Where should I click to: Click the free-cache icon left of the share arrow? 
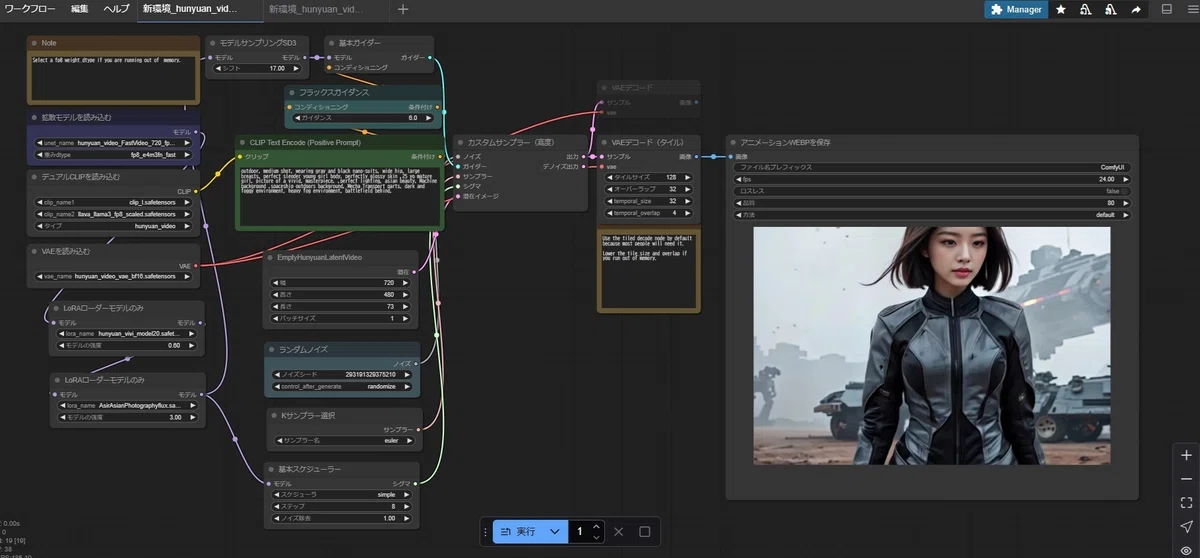tap(1110, 9)
